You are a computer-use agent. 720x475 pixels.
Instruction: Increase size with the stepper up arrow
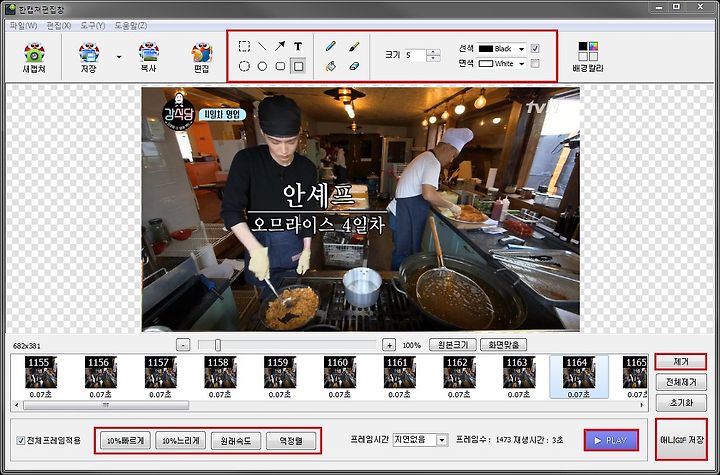pyautogui.click(x=433, y=52)
